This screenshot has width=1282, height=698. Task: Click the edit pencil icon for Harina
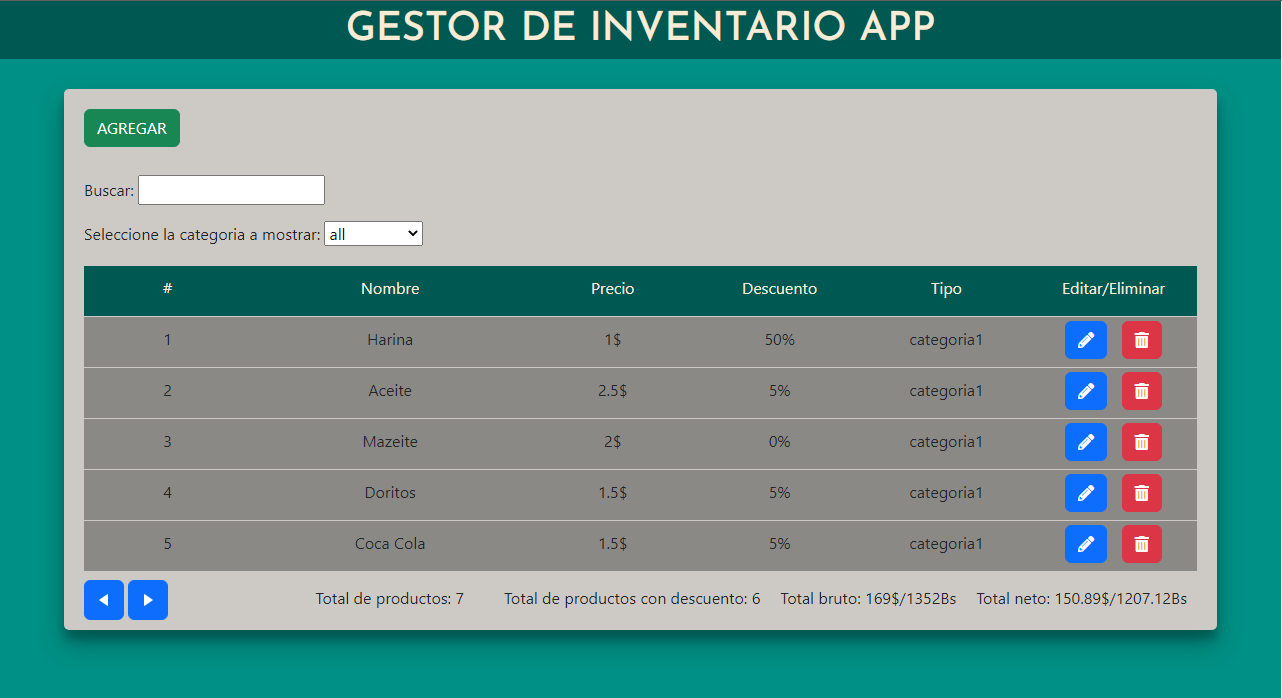pyautogui.click(x=1086, y=340)
